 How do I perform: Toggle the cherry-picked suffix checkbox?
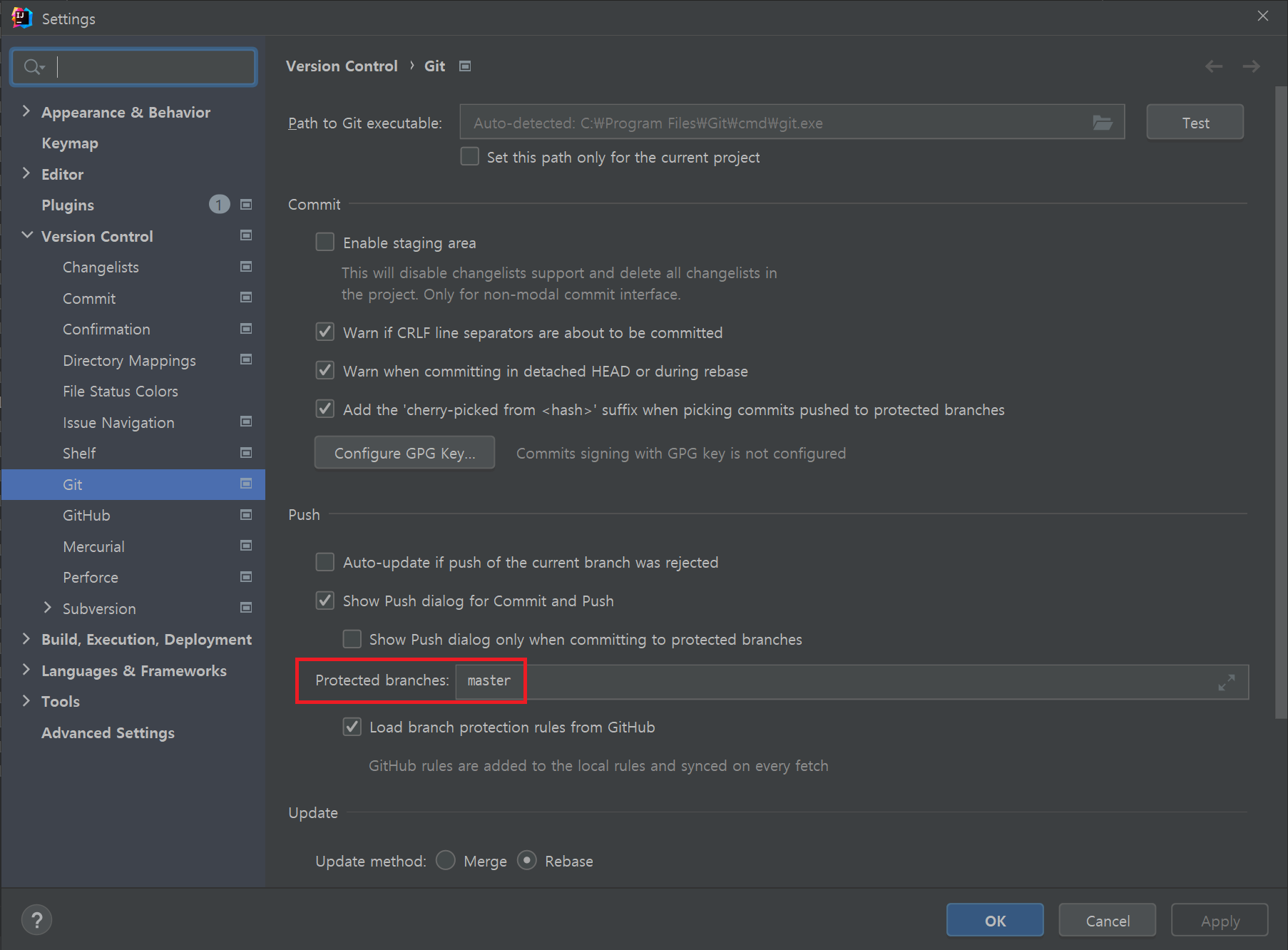point(324,409)
